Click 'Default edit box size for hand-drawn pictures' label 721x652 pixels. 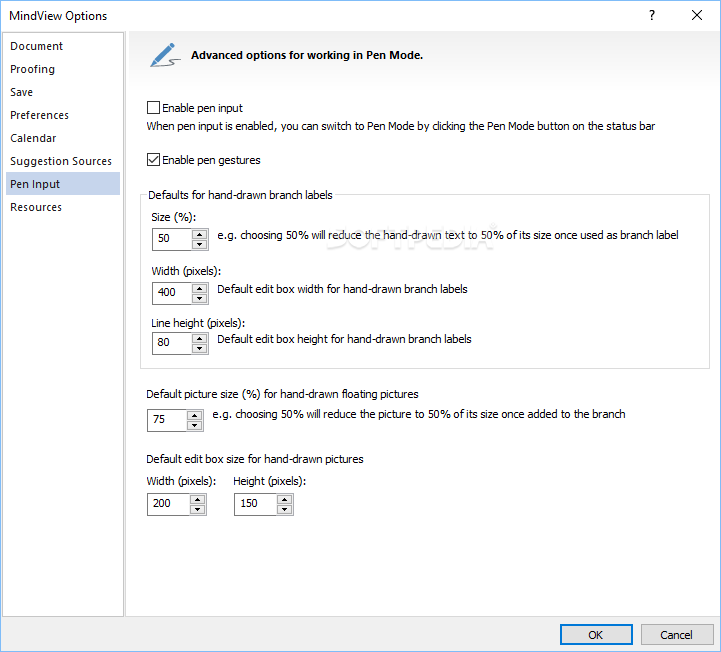255,459
